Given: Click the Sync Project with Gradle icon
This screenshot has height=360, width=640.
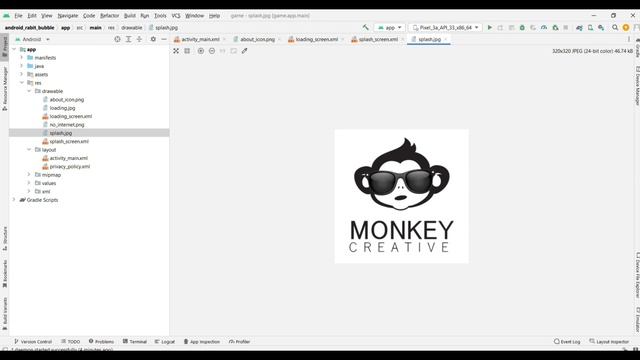Looking at the screenshot, I should (579, 27).
